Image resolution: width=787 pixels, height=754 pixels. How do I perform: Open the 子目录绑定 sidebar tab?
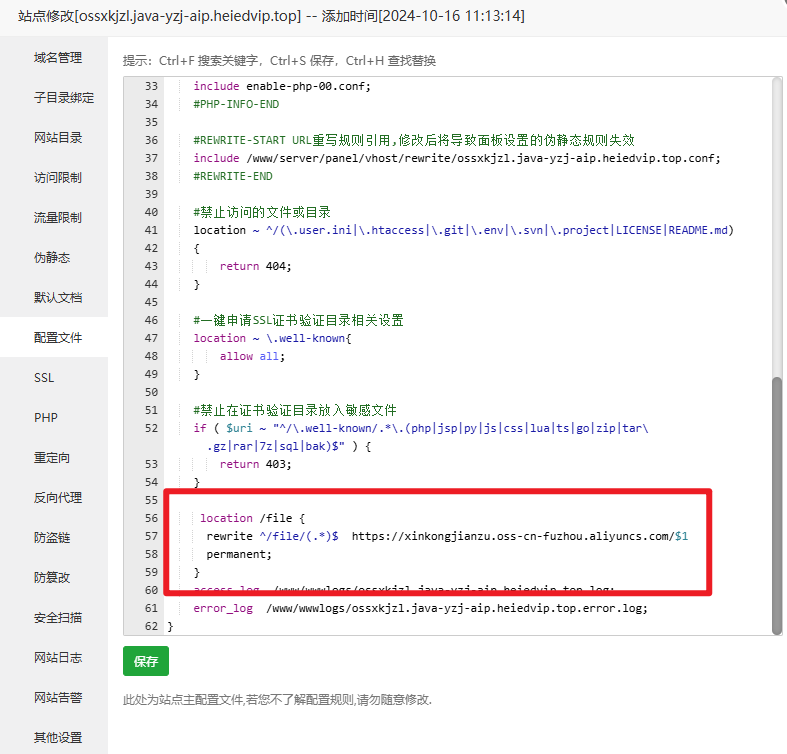click(64, 97)
